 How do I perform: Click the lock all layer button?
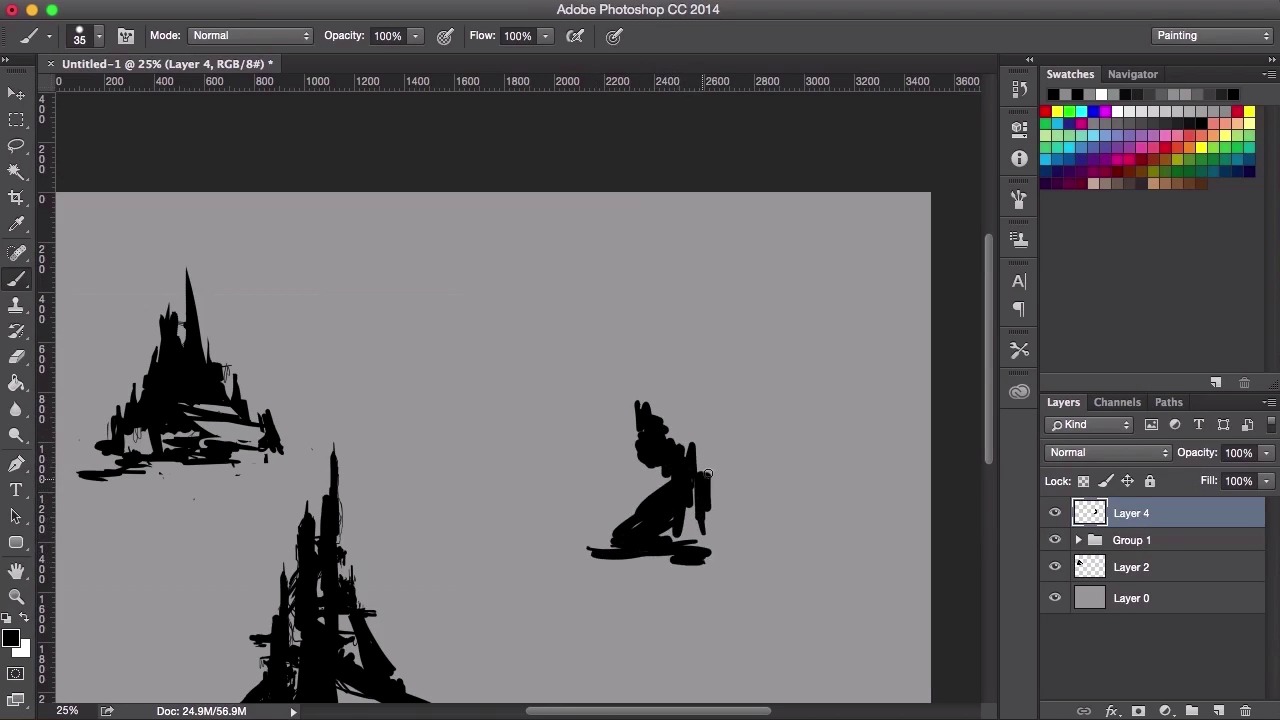(x=1150, y=482)
